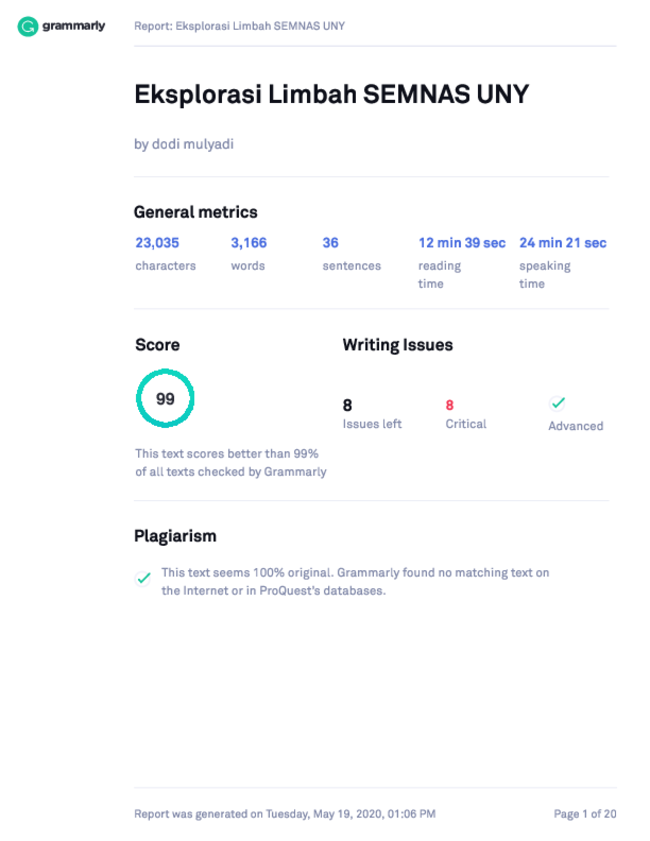Click the Writing Issues heading
Viewport: 650px width, 841px height.
(x=397, y=345)
